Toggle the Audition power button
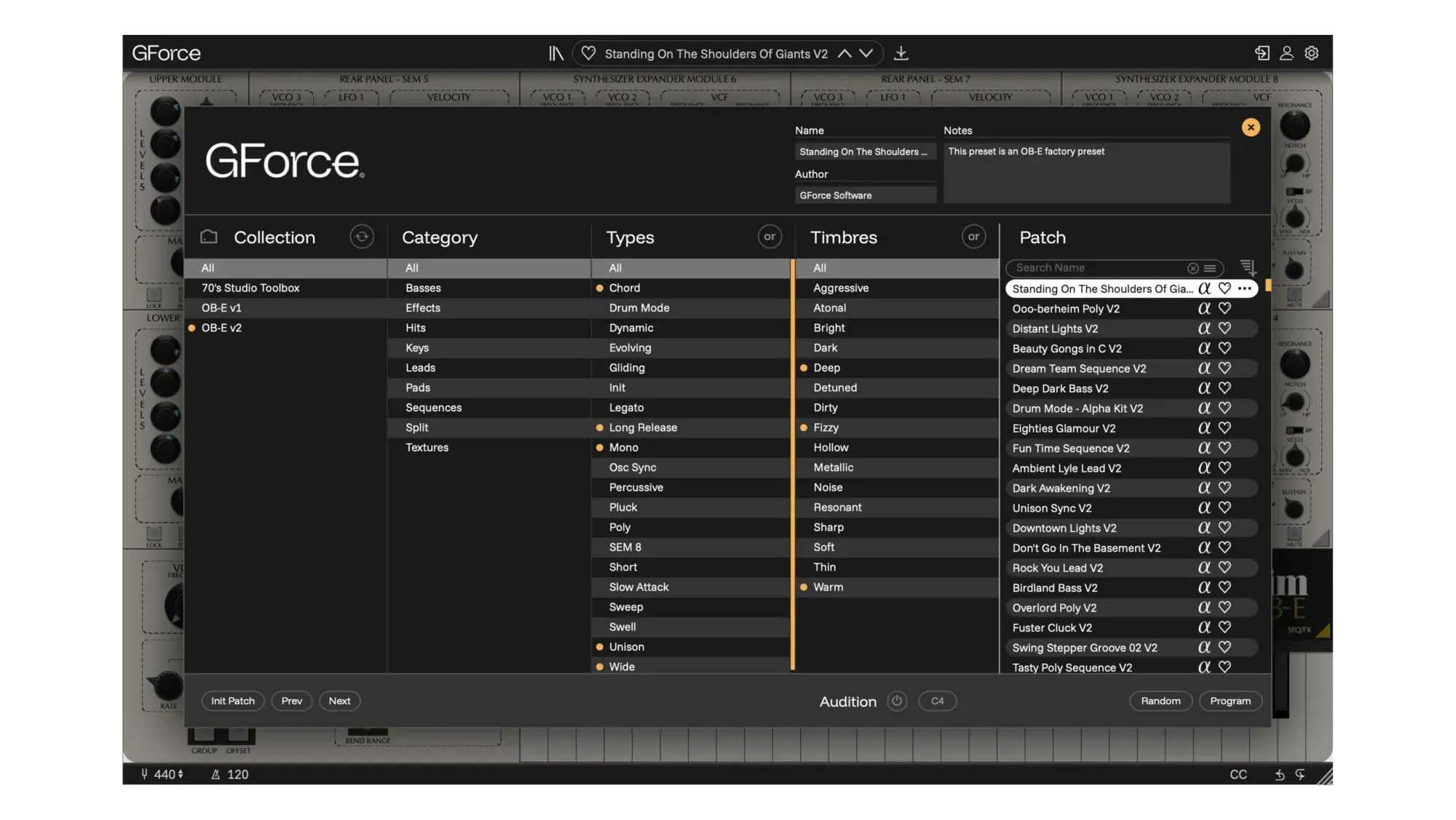 [897, 701]
